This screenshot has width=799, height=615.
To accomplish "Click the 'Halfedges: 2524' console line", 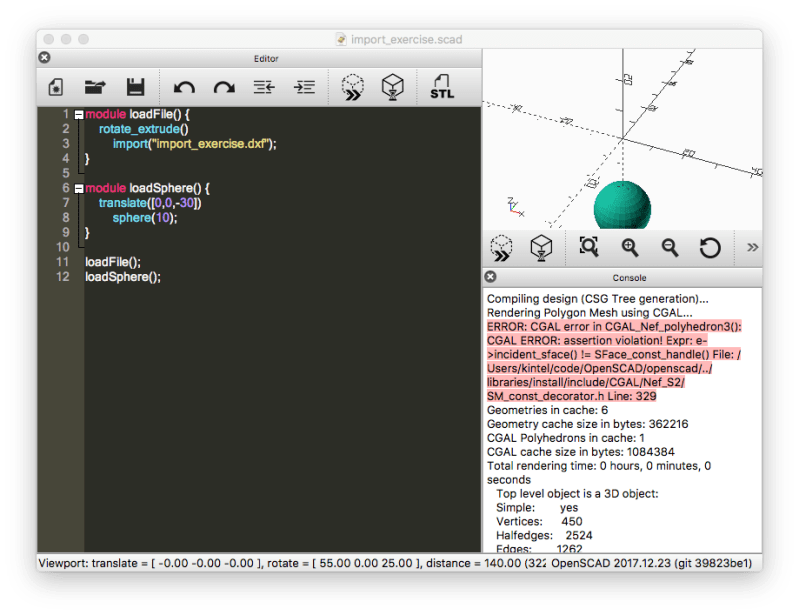I will (x=544, y=536).
